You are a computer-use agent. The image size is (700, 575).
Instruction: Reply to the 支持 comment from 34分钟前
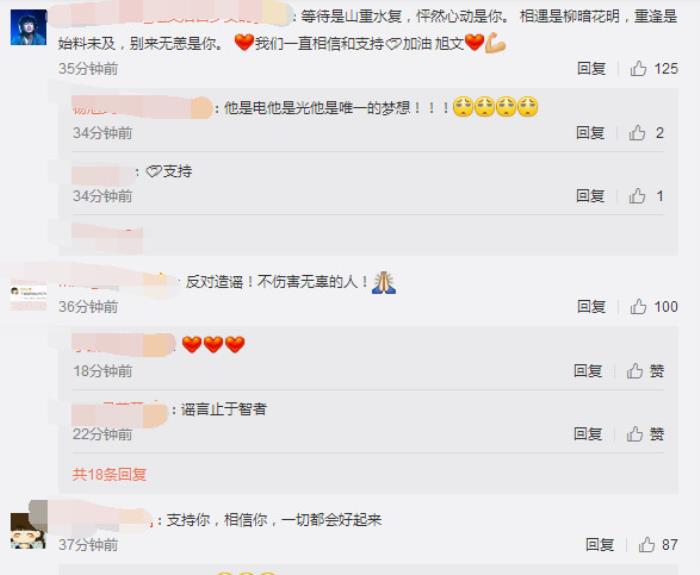pyautogui.click(x=590, y=196)
